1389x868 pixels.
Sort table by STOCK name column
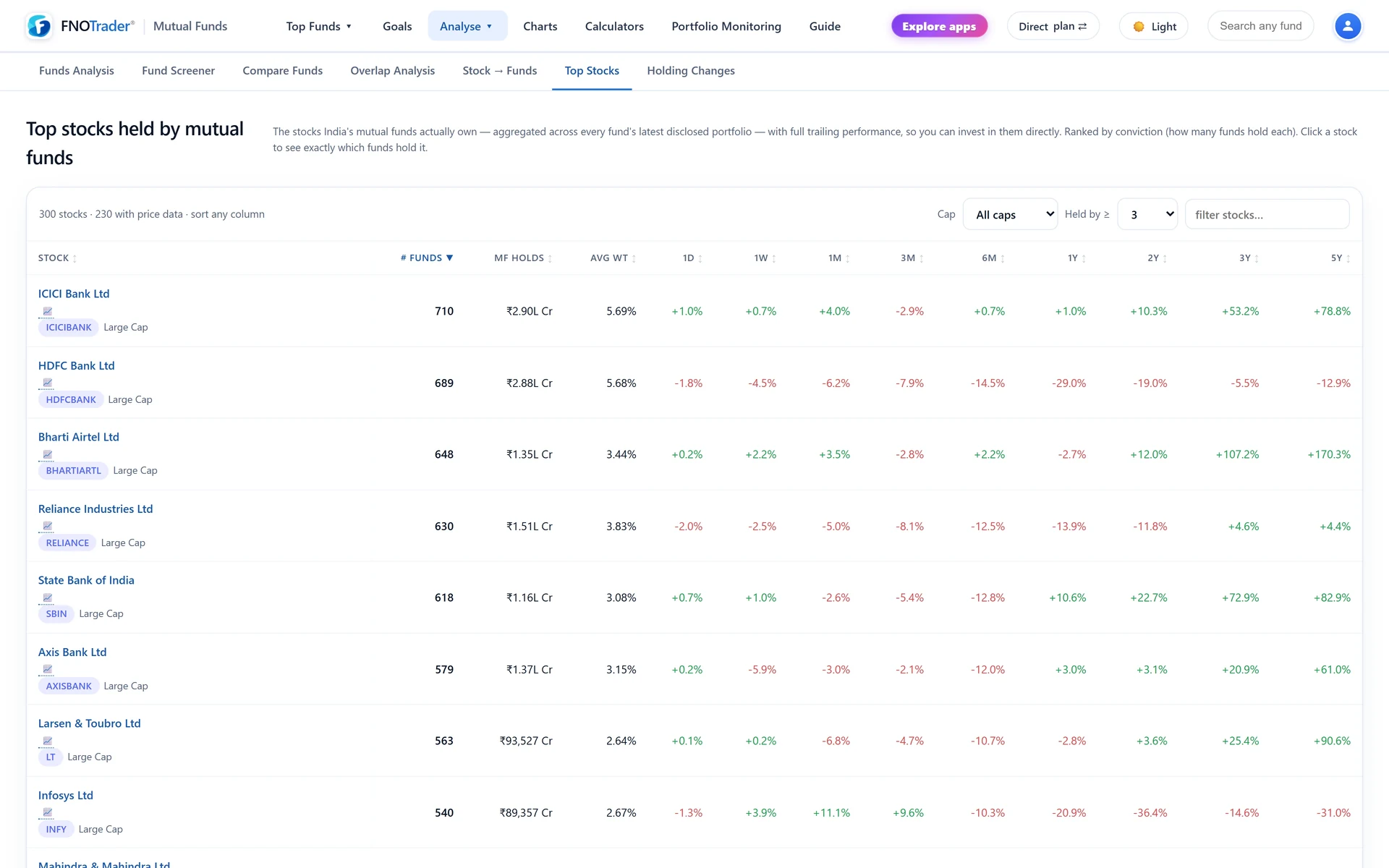click(57, 258)
